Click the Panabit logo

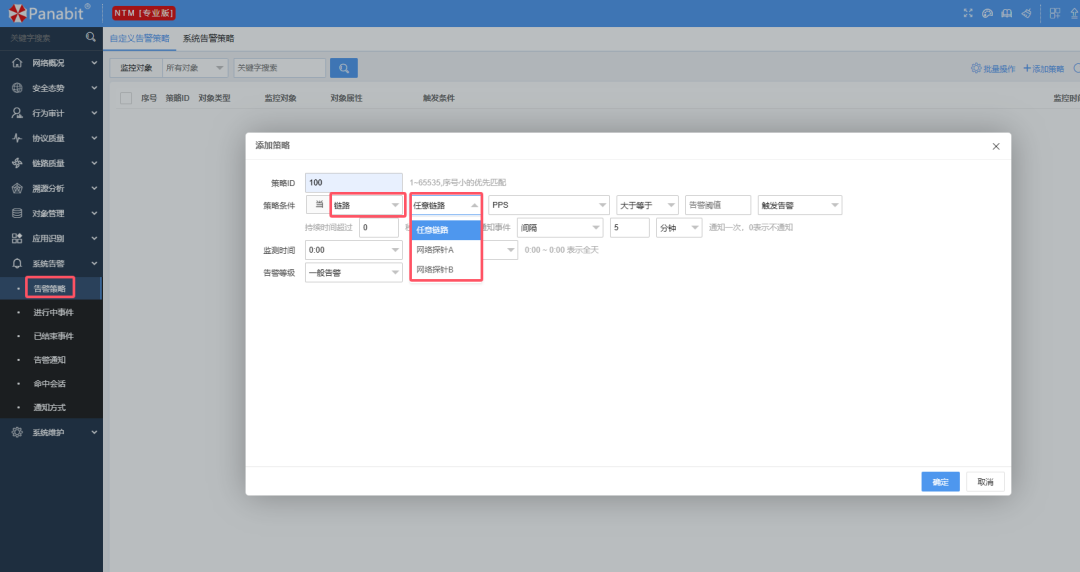pos(49,12)
